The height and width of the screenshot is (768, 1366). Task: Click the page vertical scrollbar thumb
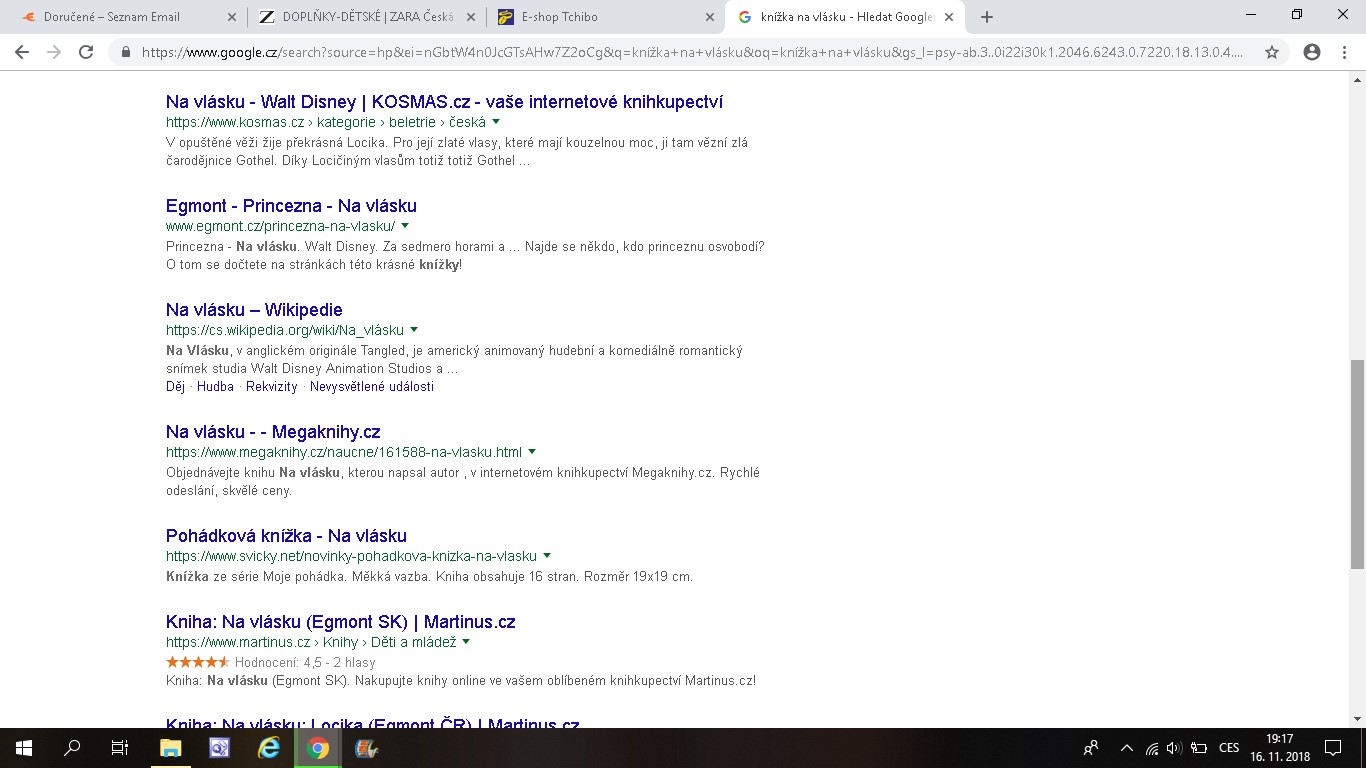pyautogui.click(x=1357, y=464)
